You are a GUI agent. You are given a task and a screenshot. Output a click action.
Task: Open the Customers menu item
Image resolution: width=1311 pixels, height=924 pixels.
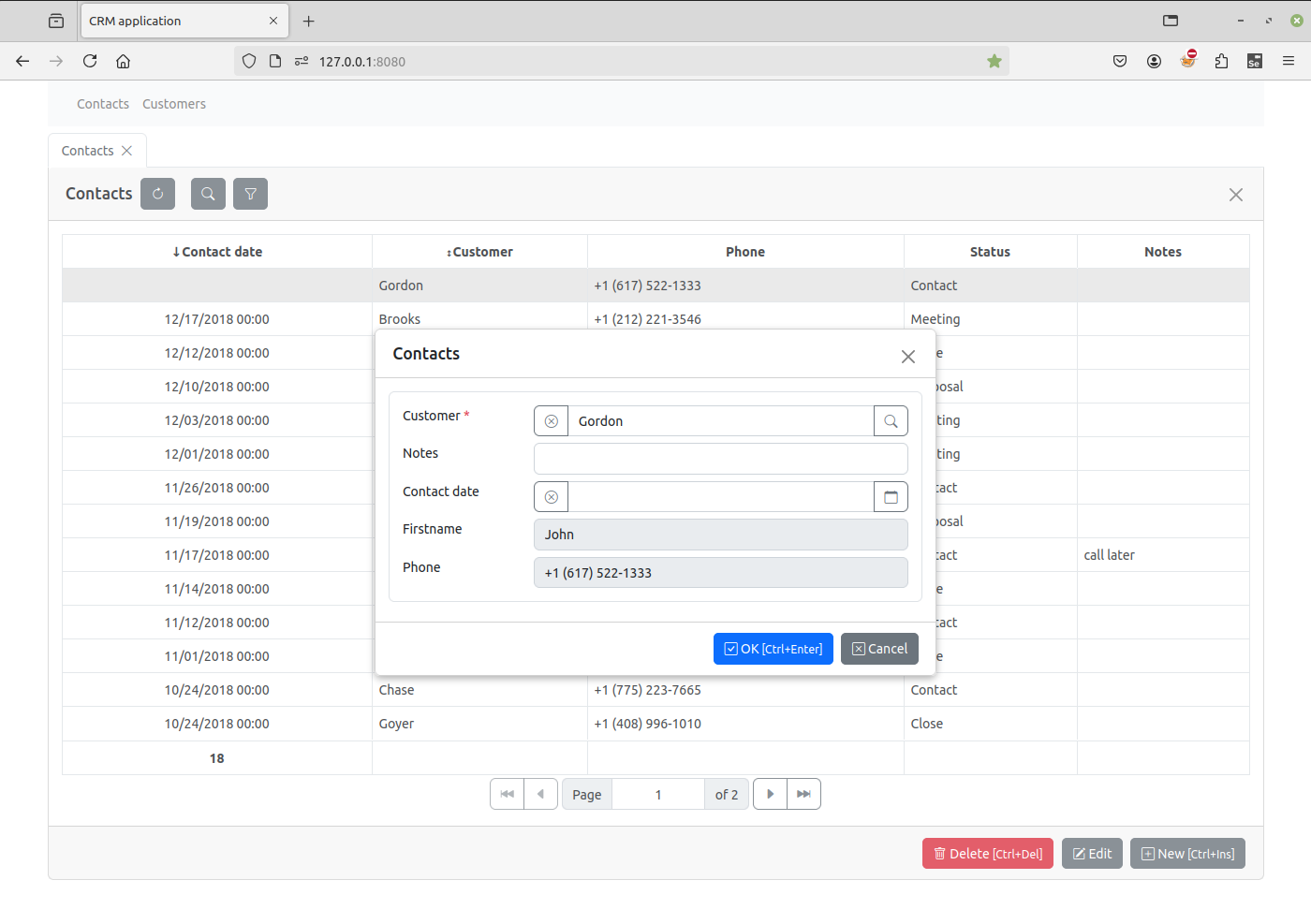(174, 104)
